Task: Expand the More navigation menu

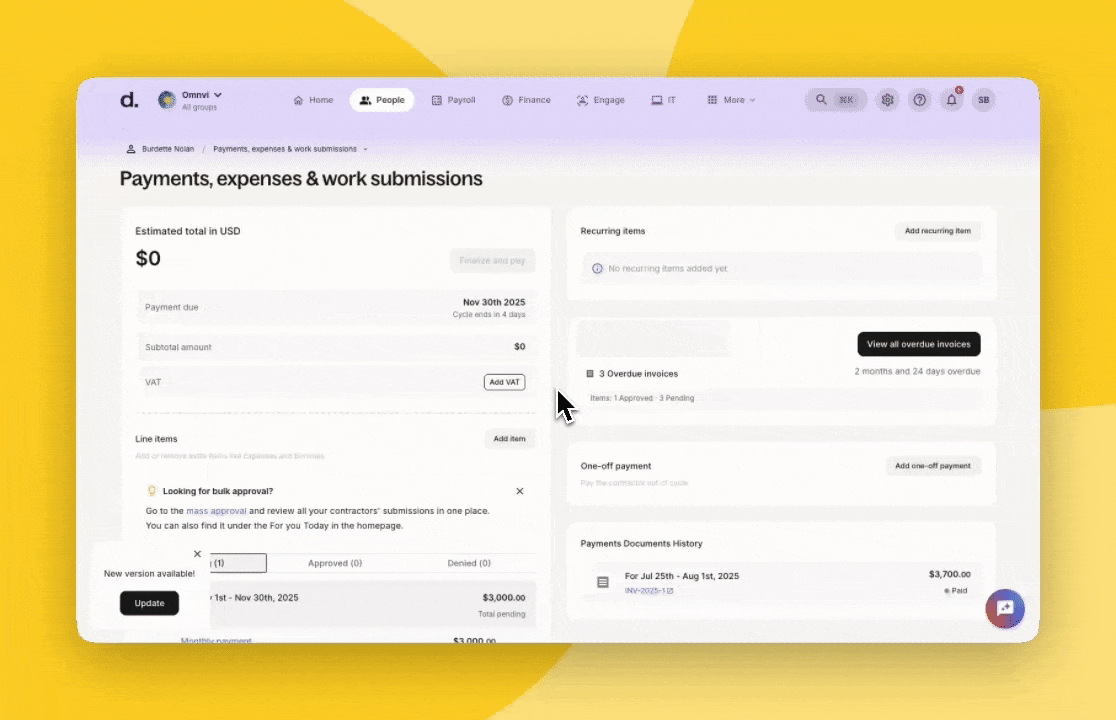Action: pos(731,100)
